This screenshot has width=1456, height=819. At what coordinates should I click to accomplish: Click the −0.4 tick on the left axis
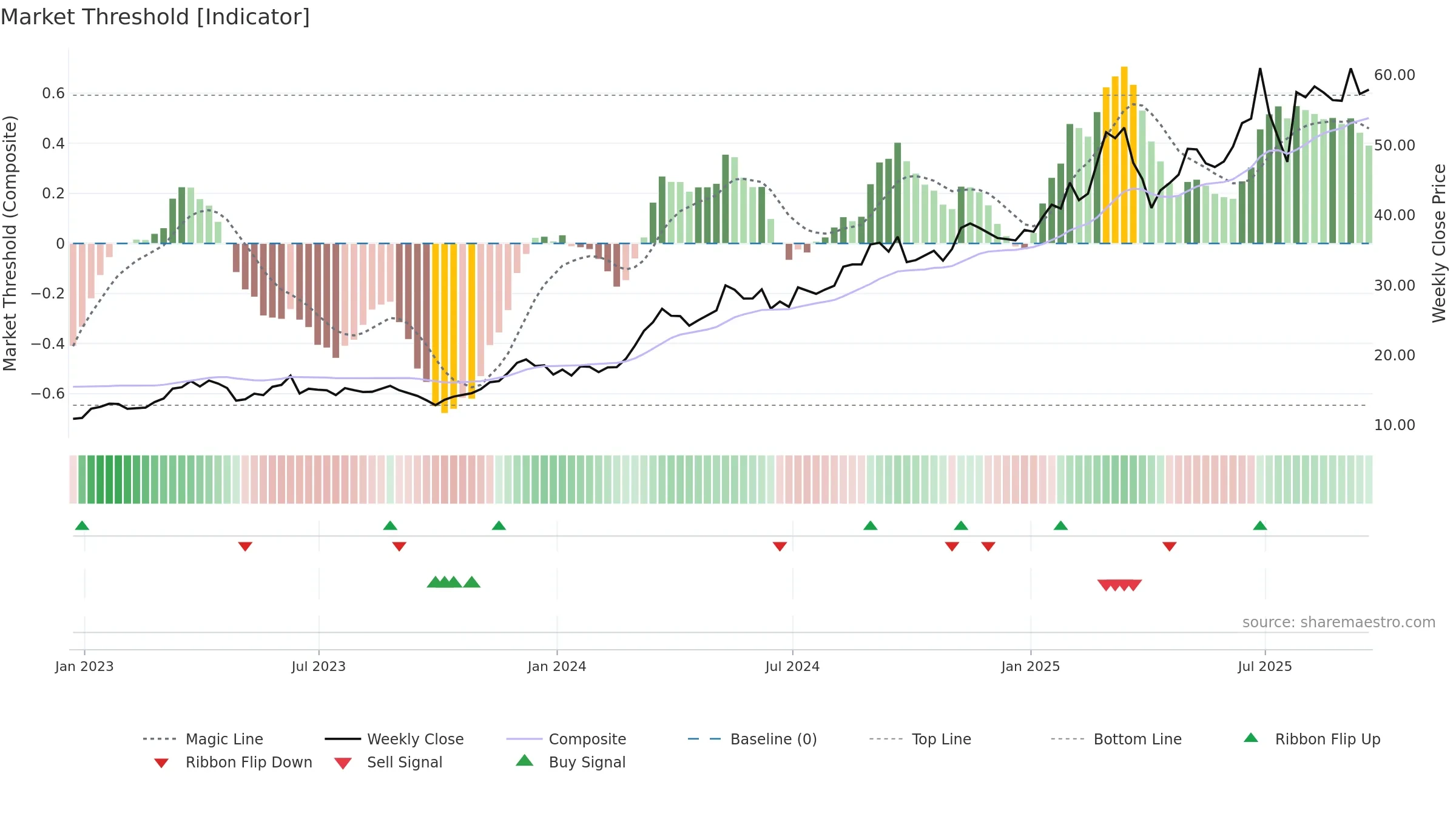coord(48,344)
